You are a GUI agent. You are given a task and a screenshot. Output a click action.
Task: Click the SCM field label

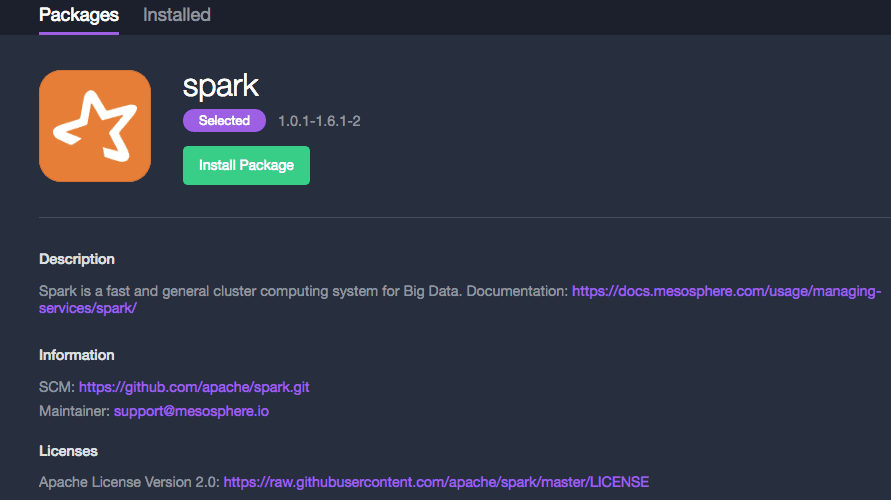56,386
